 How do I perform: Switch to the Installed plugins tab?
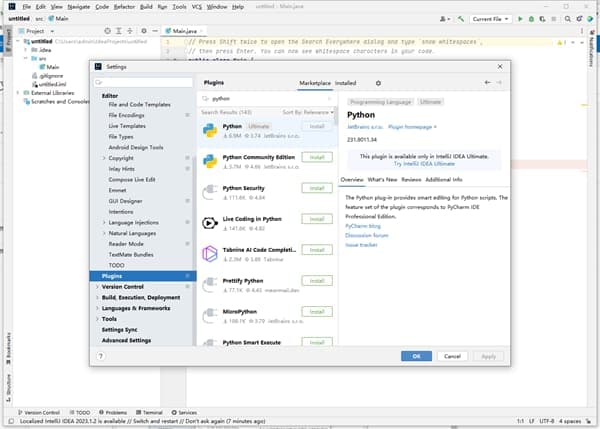[x=346, y=83]
